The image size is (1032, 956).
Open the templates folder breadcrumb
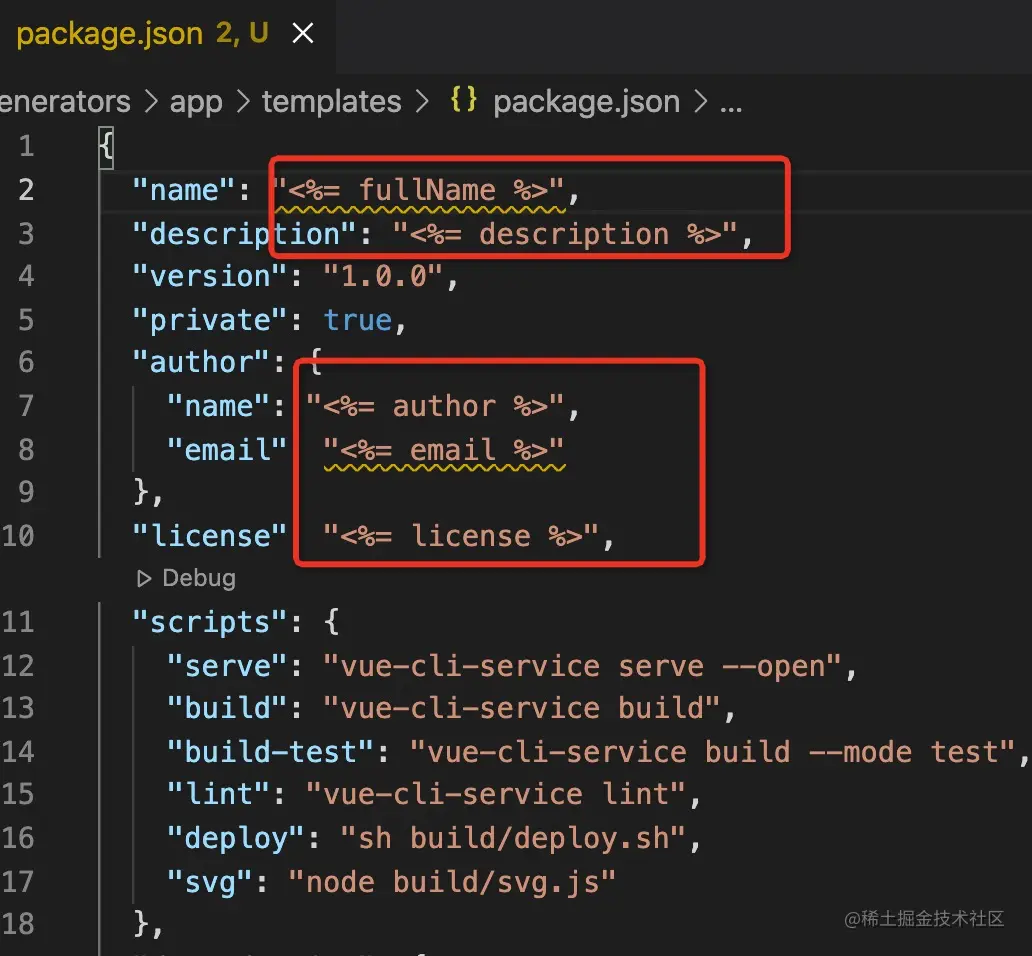tap(331, 101)
